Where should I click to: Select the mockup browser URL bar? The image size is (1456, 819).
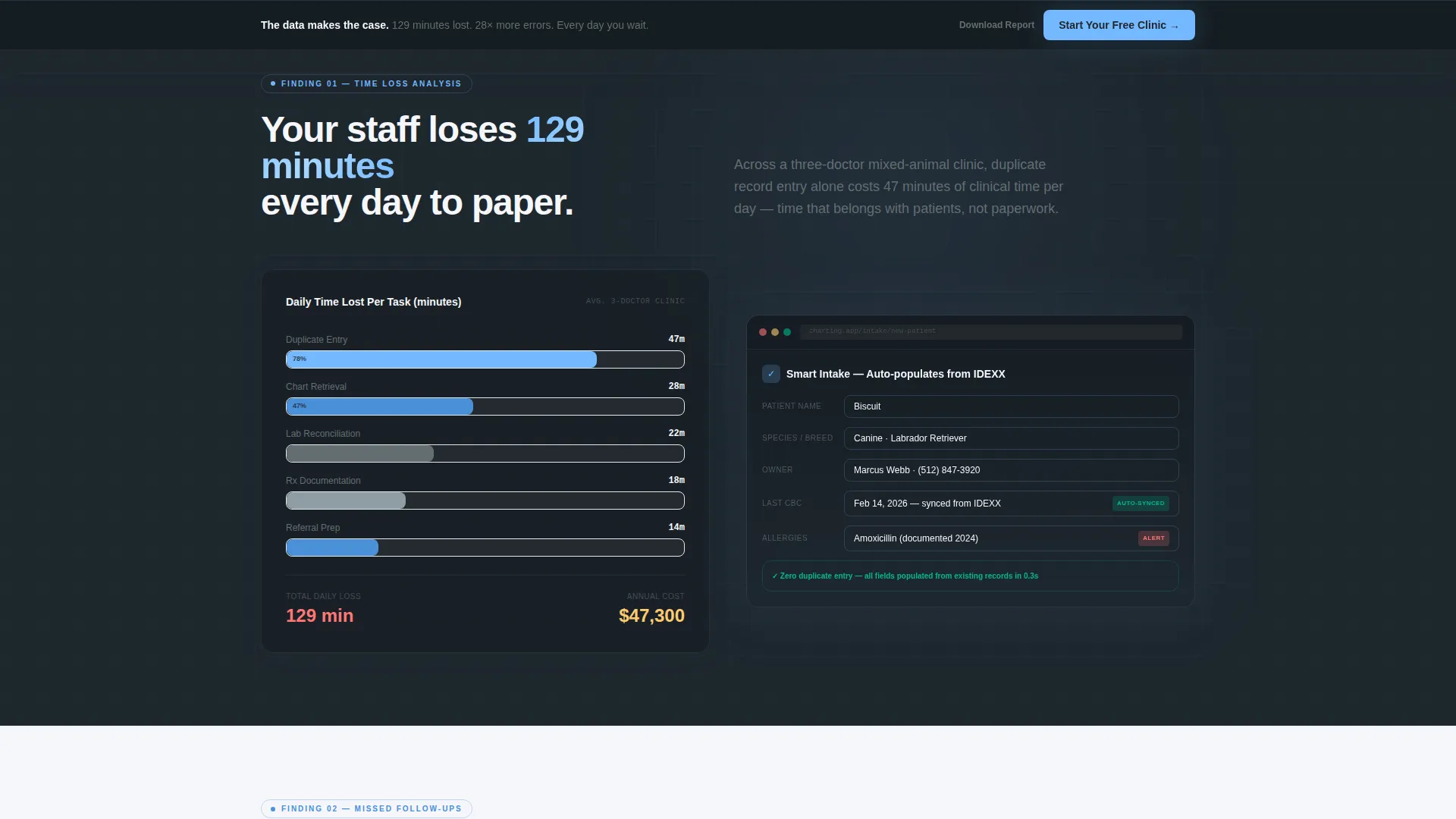pos(991,331)
